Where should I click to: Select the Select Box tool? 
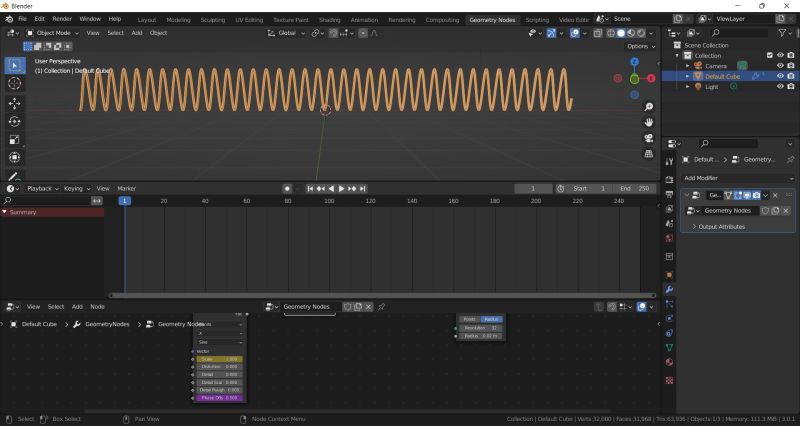click(x=15, y=65)
